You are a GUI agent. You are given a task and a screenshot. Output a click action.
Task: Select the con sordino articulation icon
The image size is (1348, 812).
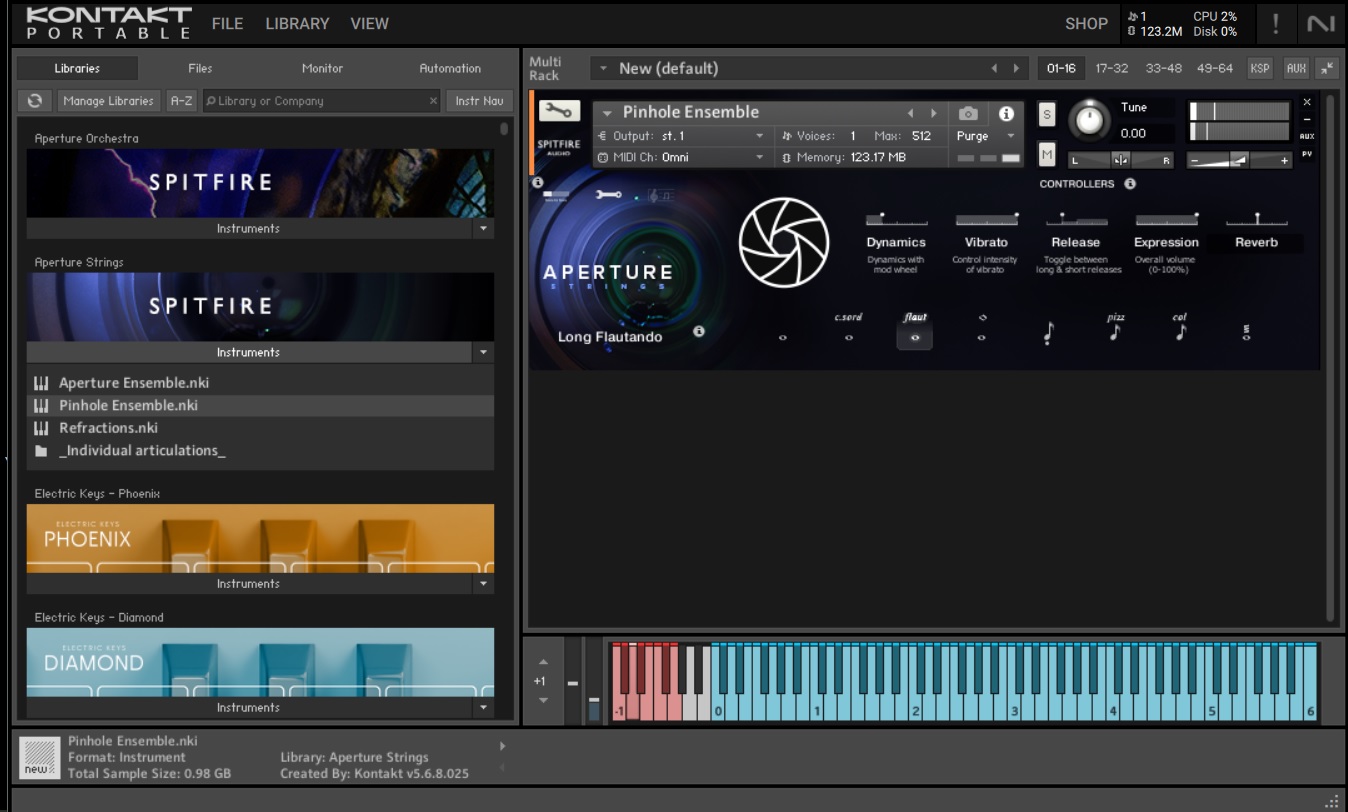(848, 336)
